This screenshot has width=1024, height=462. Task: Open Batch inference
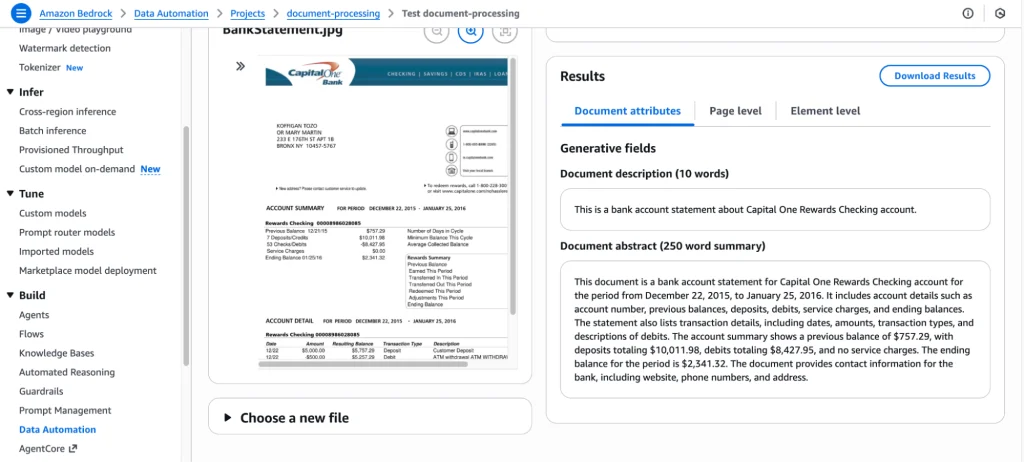[x=52, y=131]
